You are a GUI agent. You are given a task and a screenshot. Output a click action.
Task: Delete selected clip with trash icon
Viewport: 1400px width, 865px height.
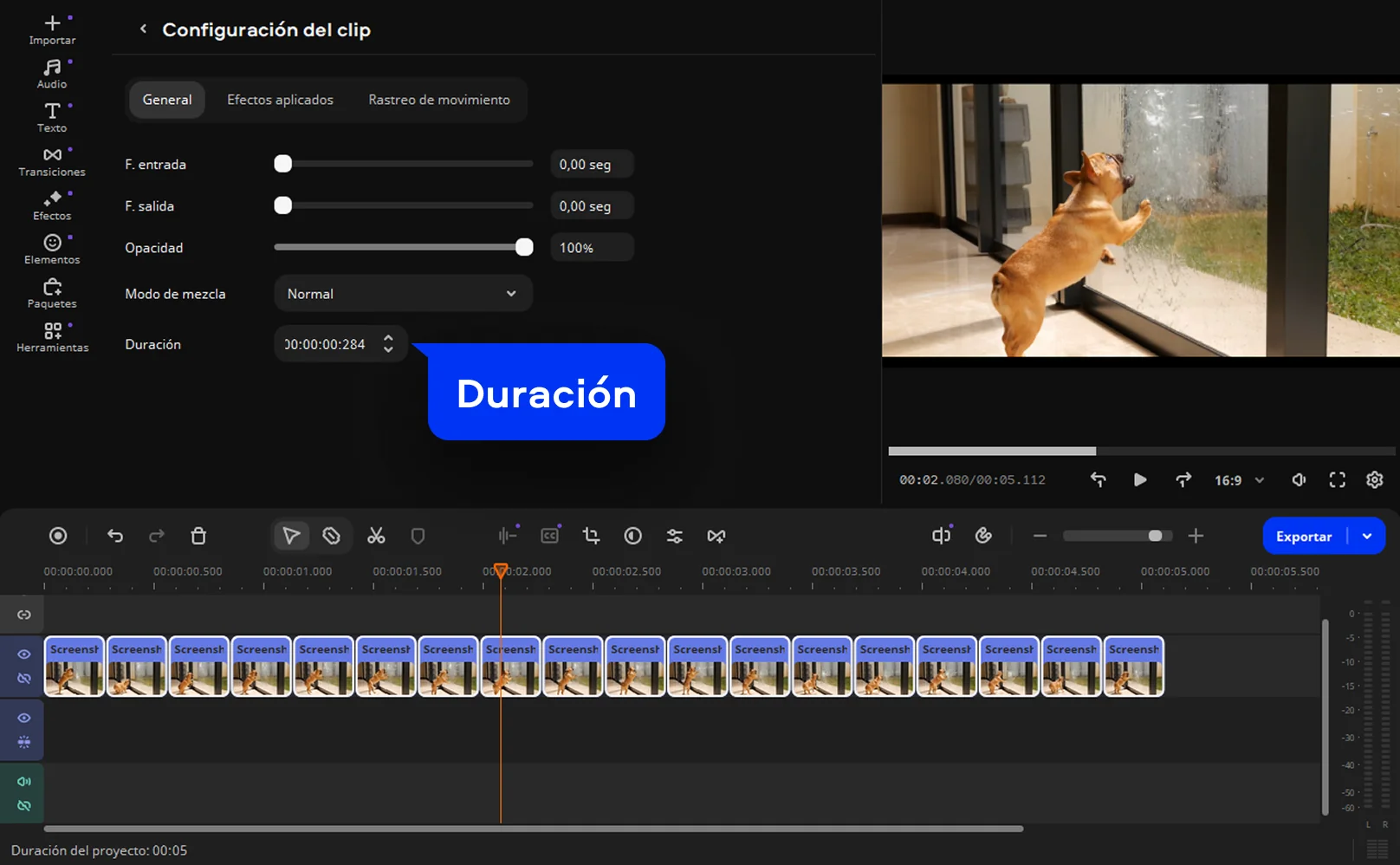pos(198,536)
